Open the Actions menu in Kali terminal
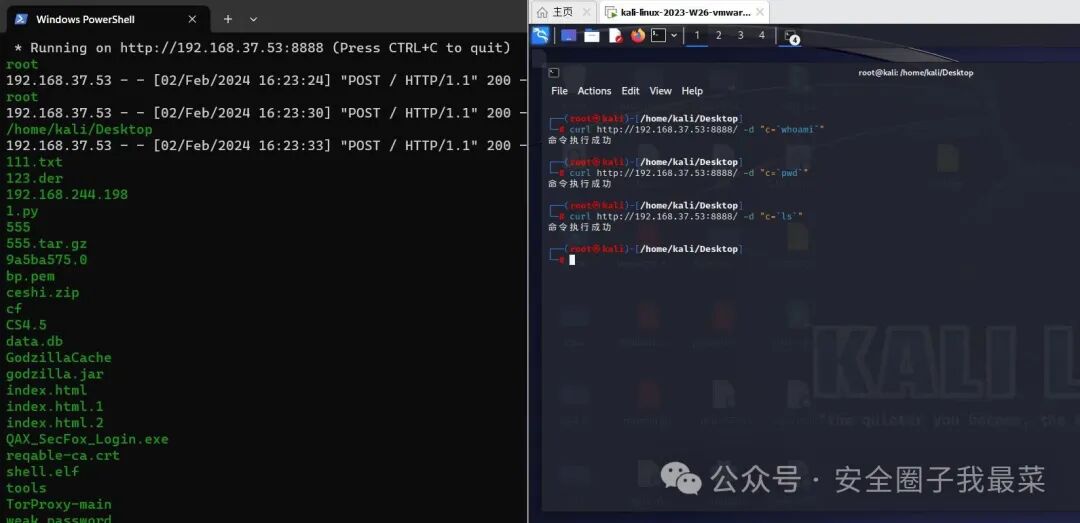The height and width of the screenshot is (523, 1080). 594,91
